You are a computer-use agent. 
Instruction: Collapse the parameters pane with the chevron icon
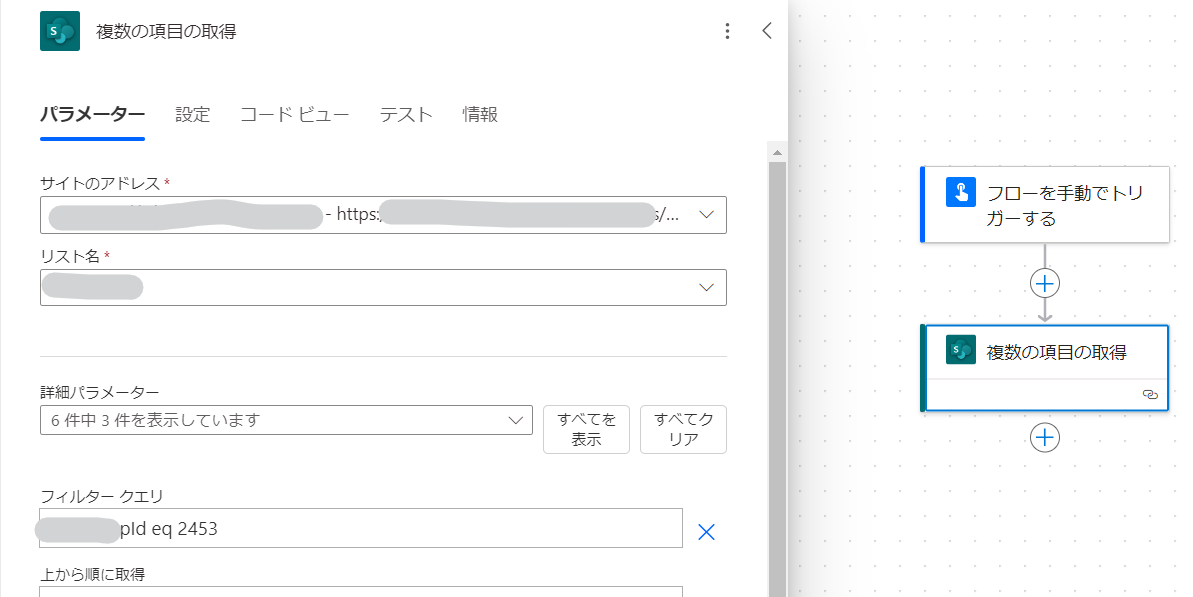click(x=766, y=31)
